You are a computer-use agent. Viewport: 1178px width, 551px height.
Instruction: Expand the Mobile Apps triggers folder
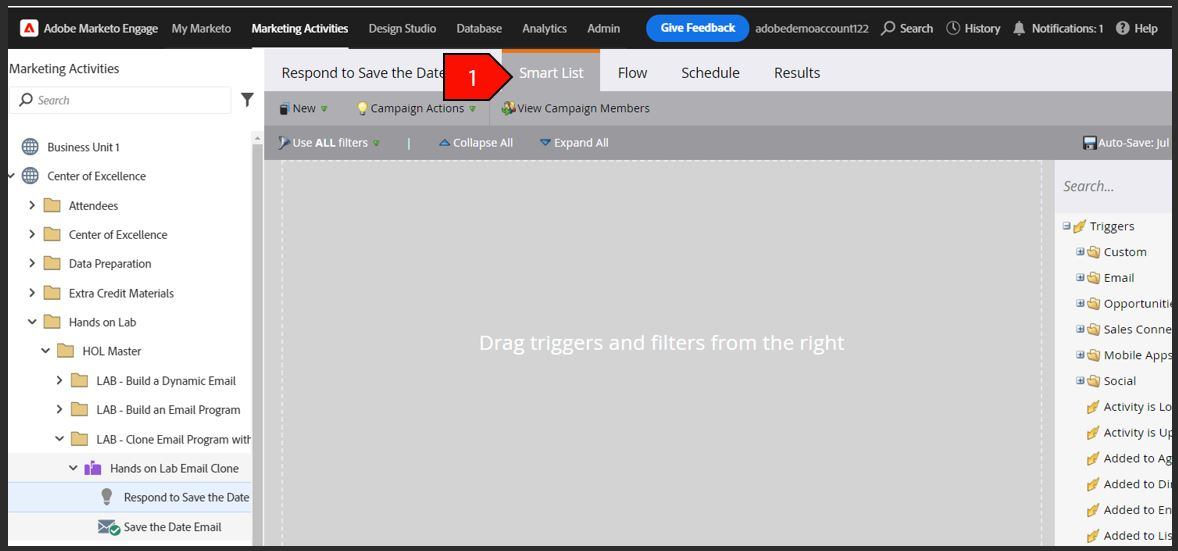coord(1080,355)
